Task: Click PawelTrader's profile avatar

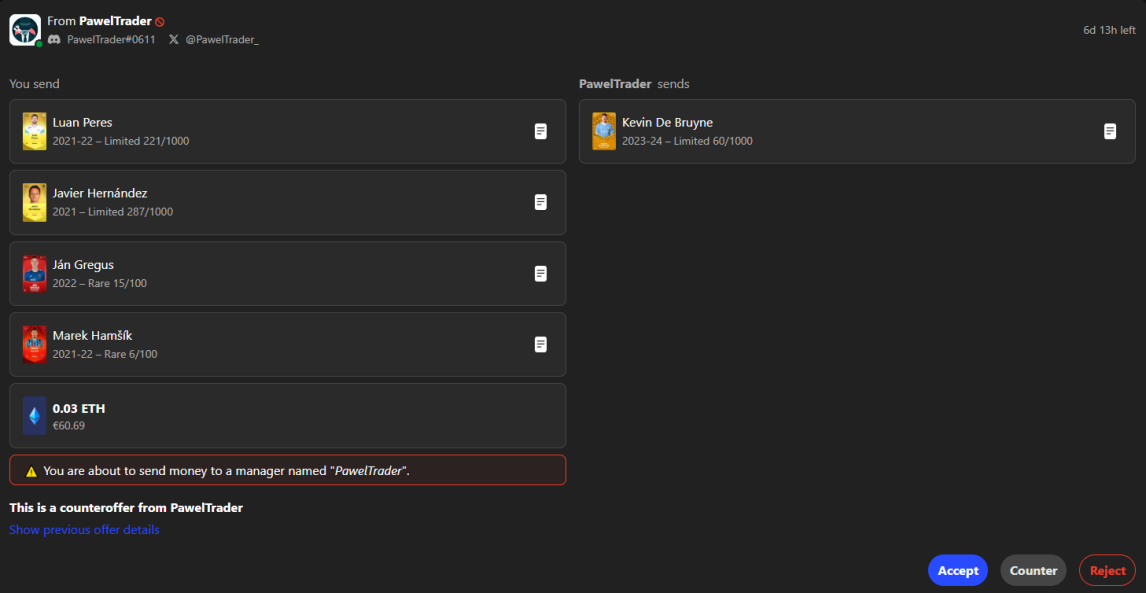Action: tap(25, 30)
